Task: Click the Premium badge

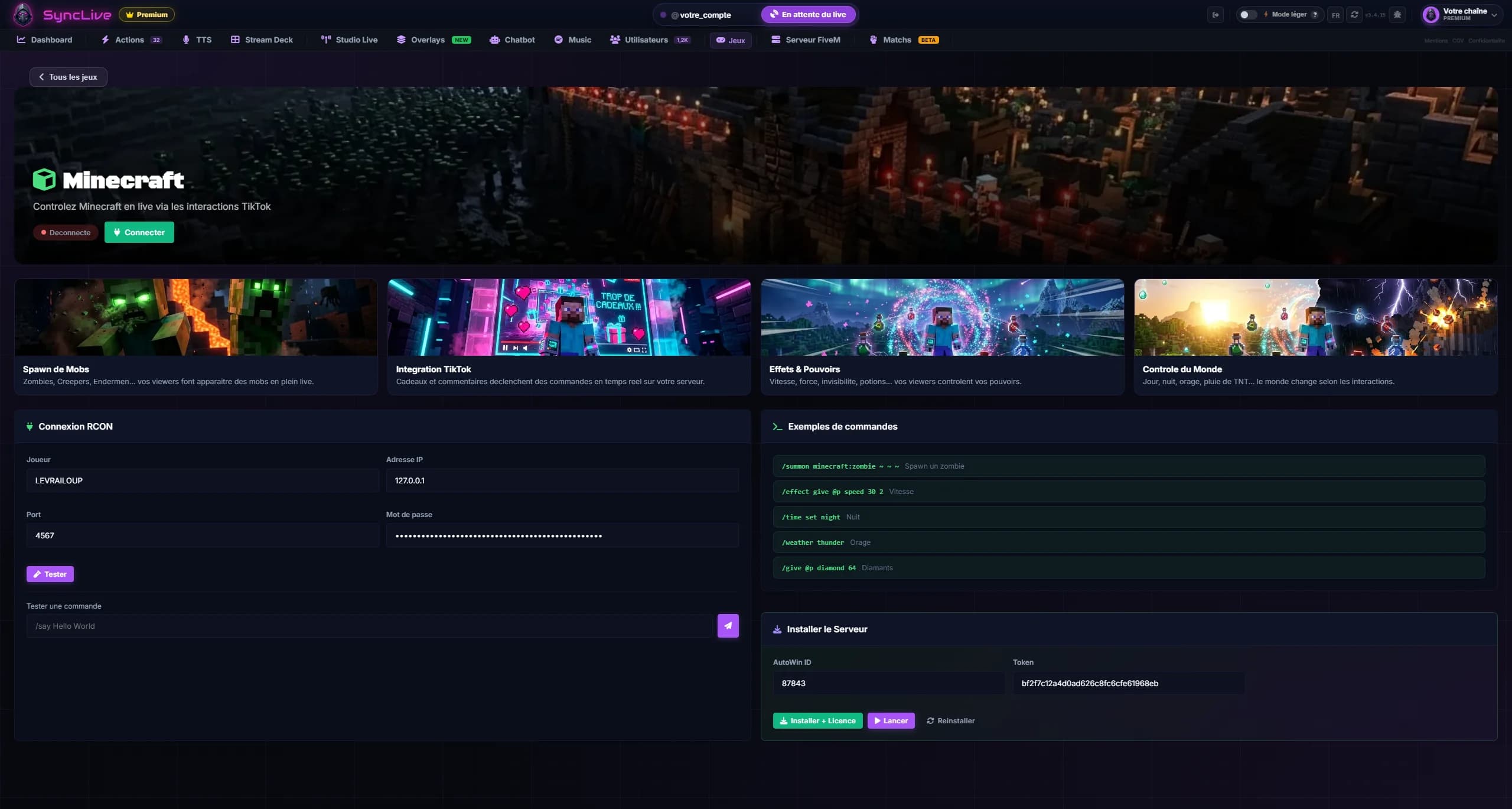Action: 146,14
